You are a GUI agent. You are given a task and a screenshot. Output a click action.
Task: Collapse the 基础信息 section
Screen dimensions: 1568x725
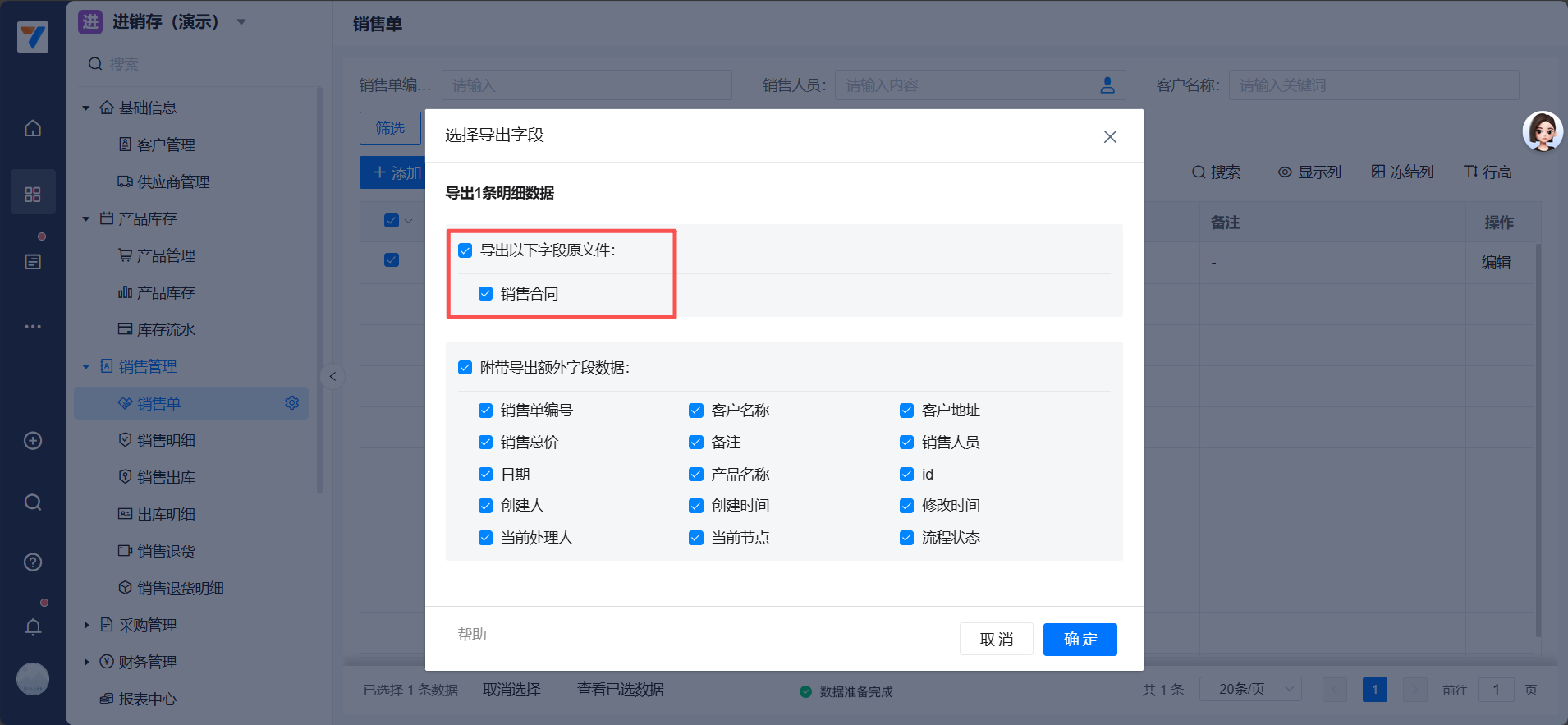point(86,108)
